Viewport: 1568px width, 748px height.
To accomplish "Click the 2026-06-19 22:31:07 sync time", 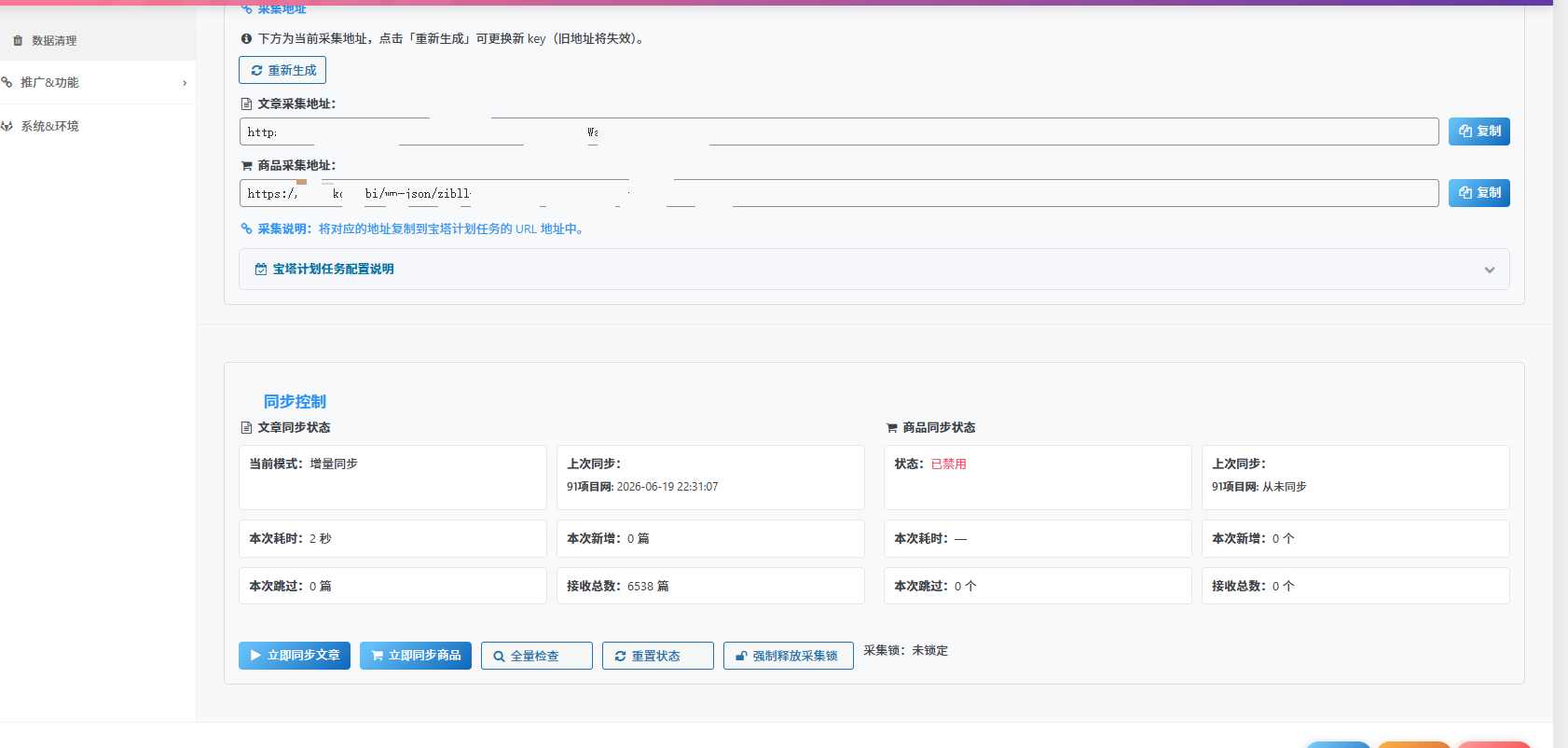I will [x=667, y=487].
